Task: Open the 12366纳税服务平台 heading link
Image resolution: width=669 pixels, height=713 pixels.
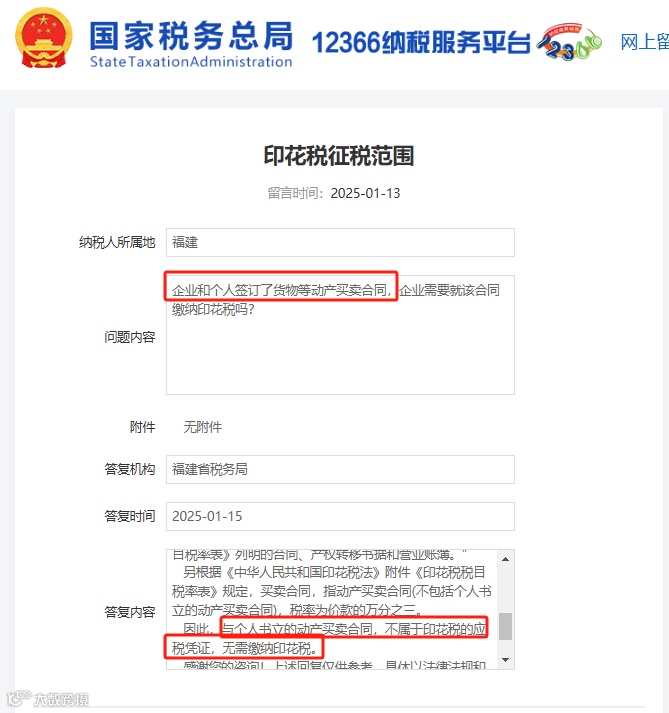Action: [421, 43]
